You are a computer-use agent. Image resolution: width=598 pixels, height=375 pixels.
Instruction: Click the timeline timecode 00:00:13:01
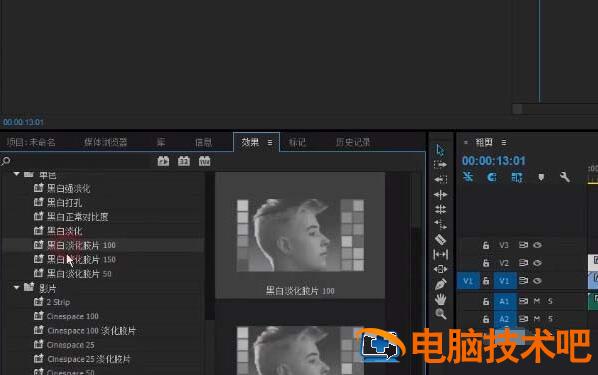[494, 161]
